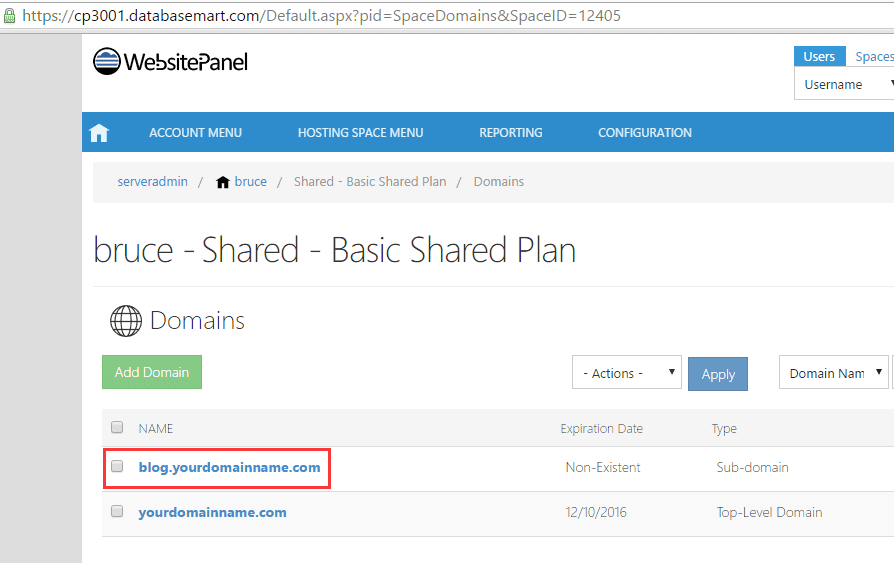The width and height of the screenshot is (894, 563).
Task: Open the yourdomainname.com domain link
Action: pyautogui.click(x=213, y=512)
